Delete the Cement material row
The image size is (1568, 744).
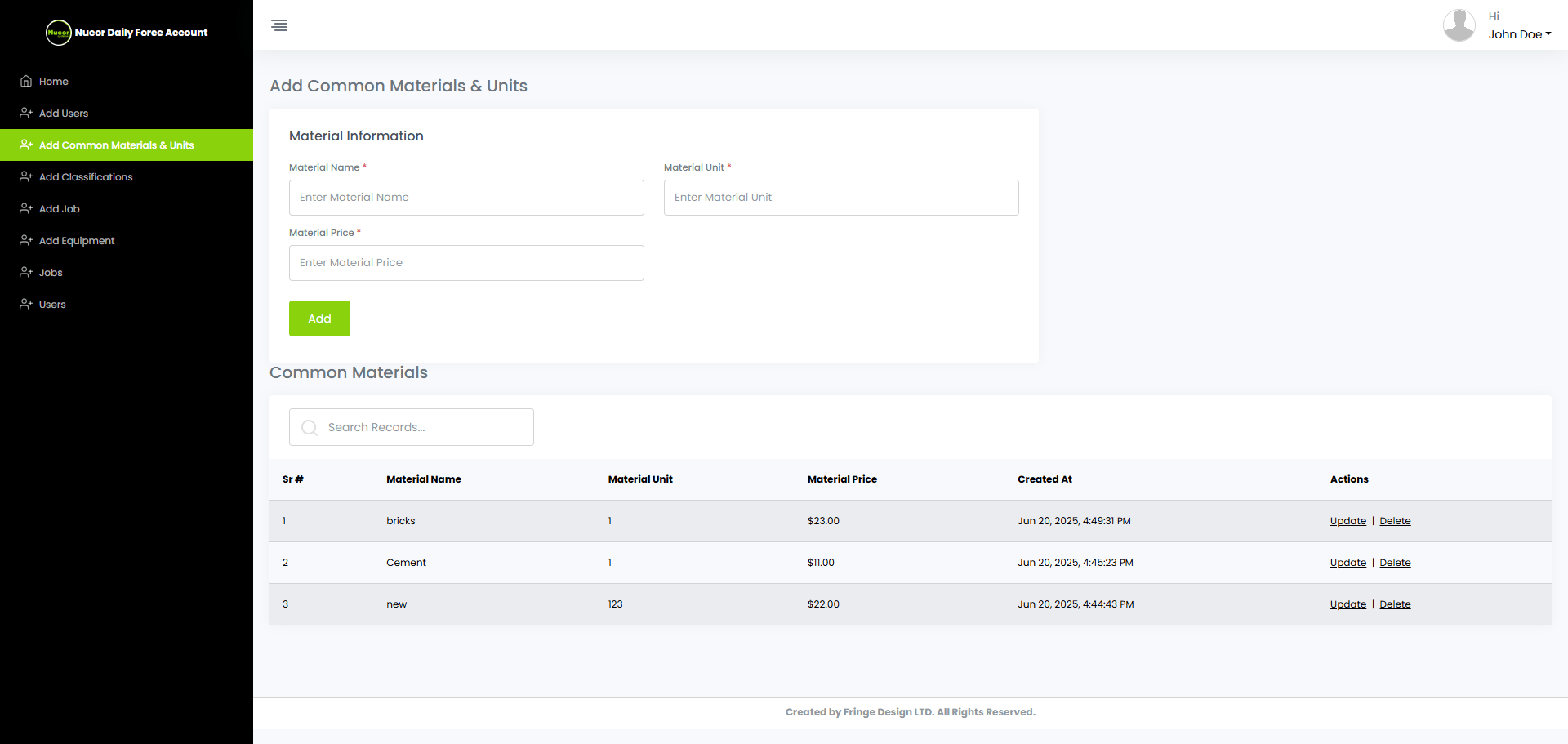click(1395, 563)
